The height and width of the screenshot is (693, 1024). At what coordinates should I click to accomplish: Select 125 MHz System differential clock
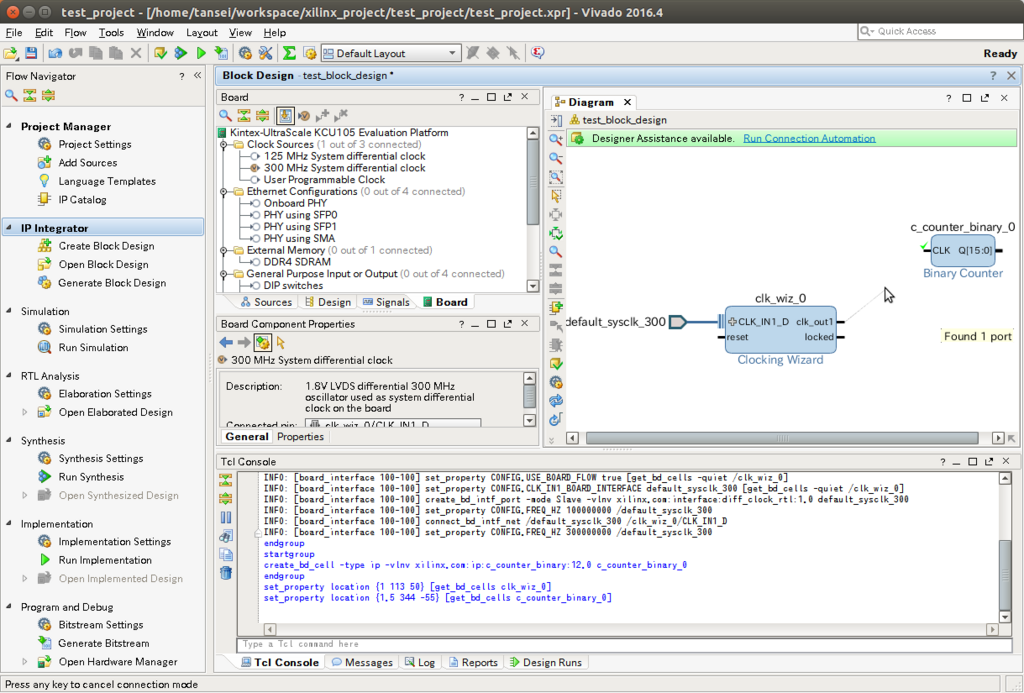click(344, 156)
